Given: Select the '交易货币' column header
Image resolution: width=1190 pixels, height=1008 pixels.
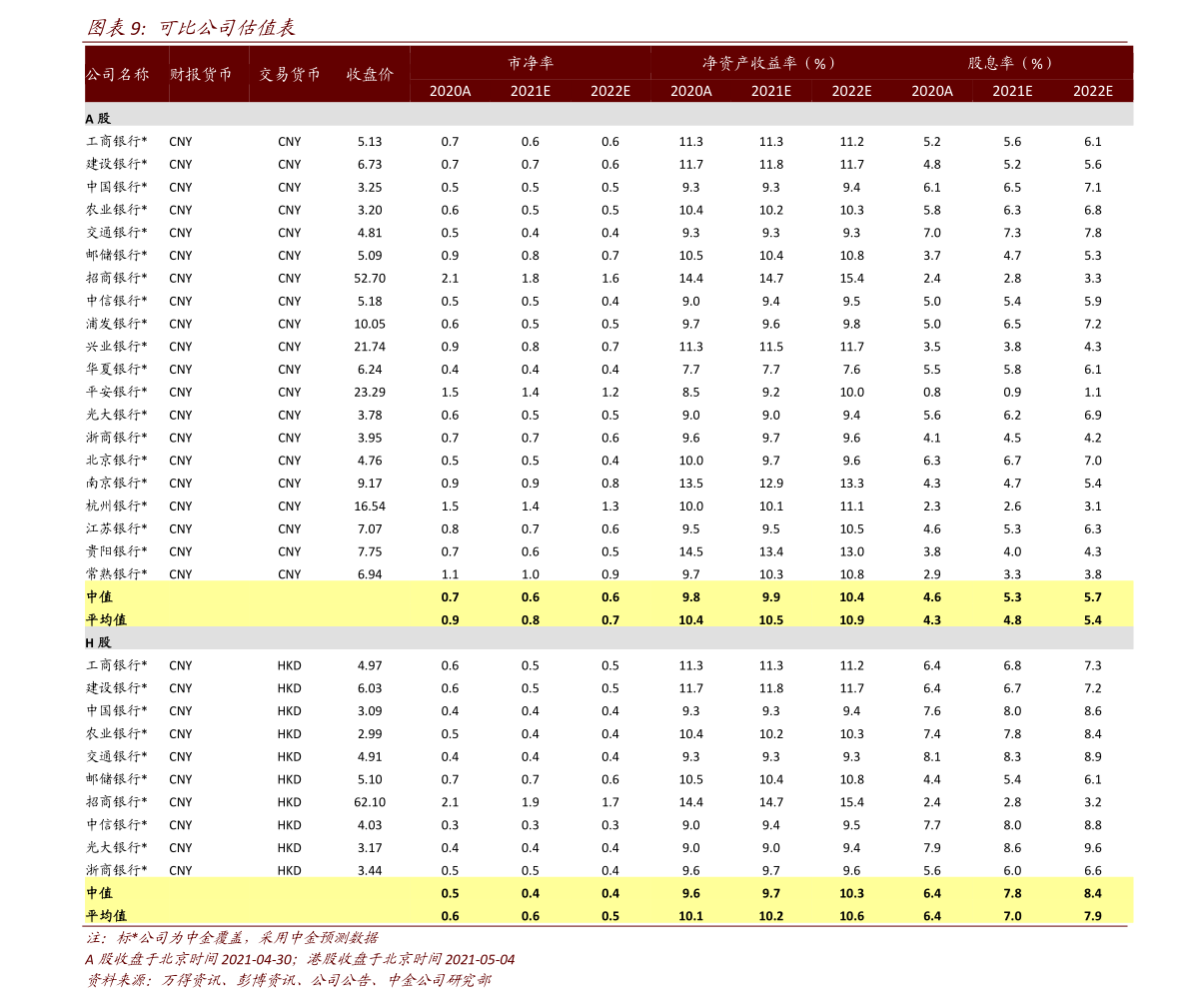Looking at the screenshot, I should pyautogui.click(x=289, y=74).
